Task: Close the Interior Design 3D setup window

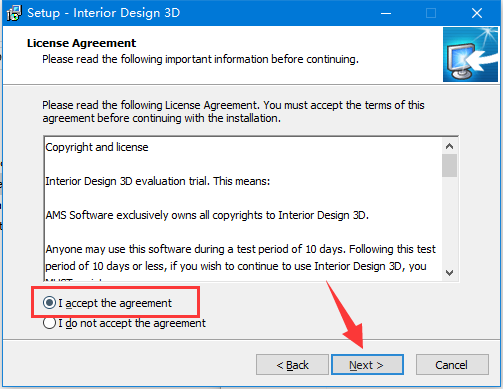Action: tap(477, 13)
